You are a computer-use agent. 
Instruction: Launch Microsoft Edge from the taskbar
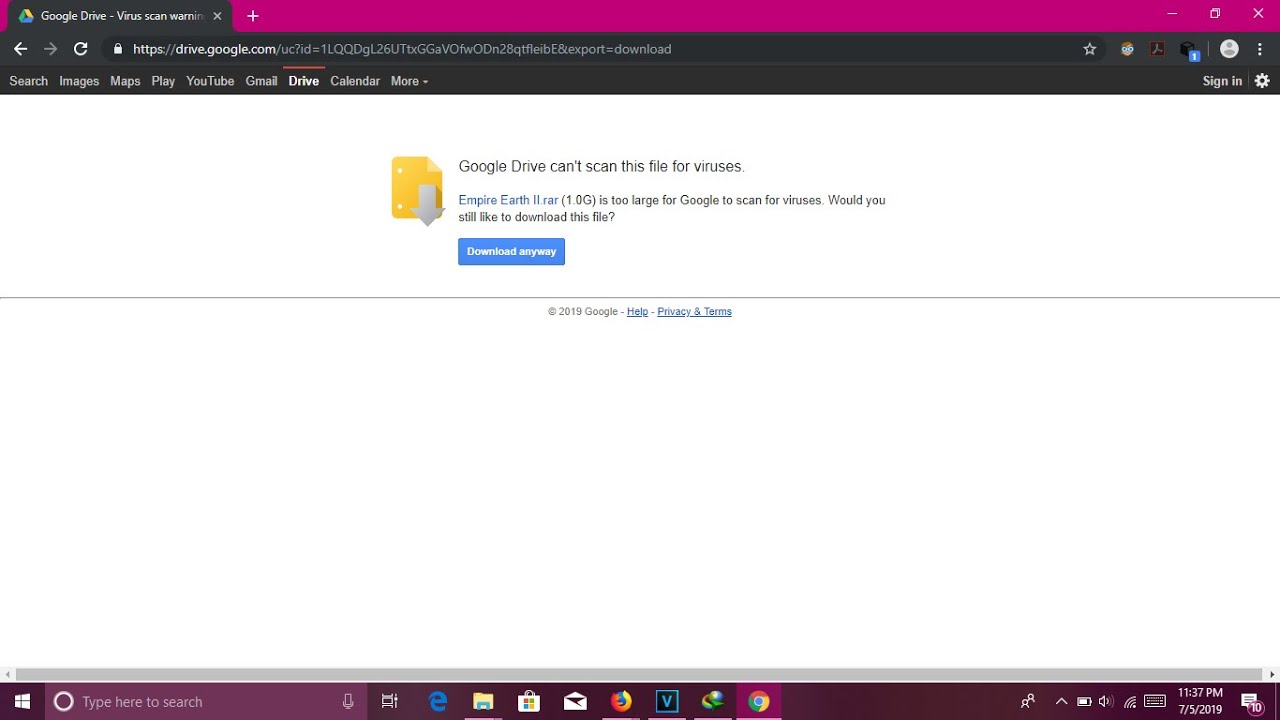pyautogui.click(x=438, y=701)
